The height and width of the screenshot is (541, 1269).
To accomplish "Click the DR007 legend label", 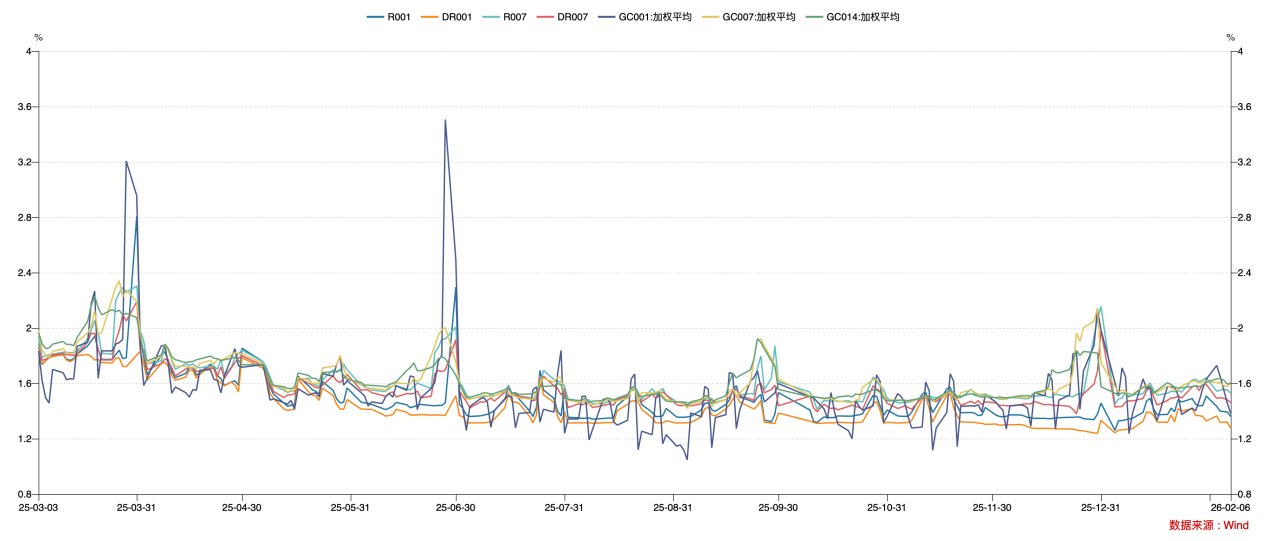I will pos(573,17).
